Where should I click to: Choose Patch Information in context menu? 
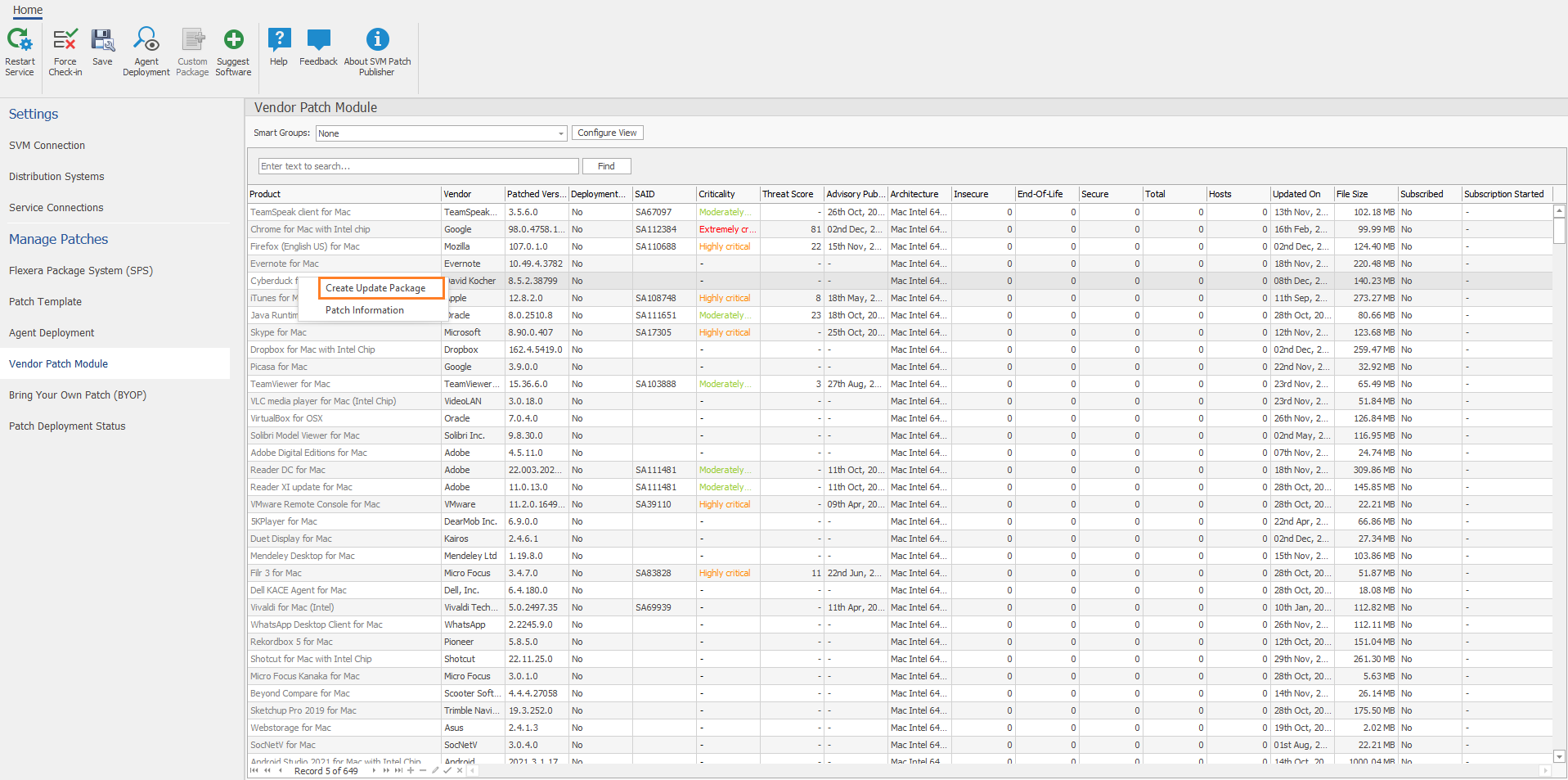pos(365,310)
